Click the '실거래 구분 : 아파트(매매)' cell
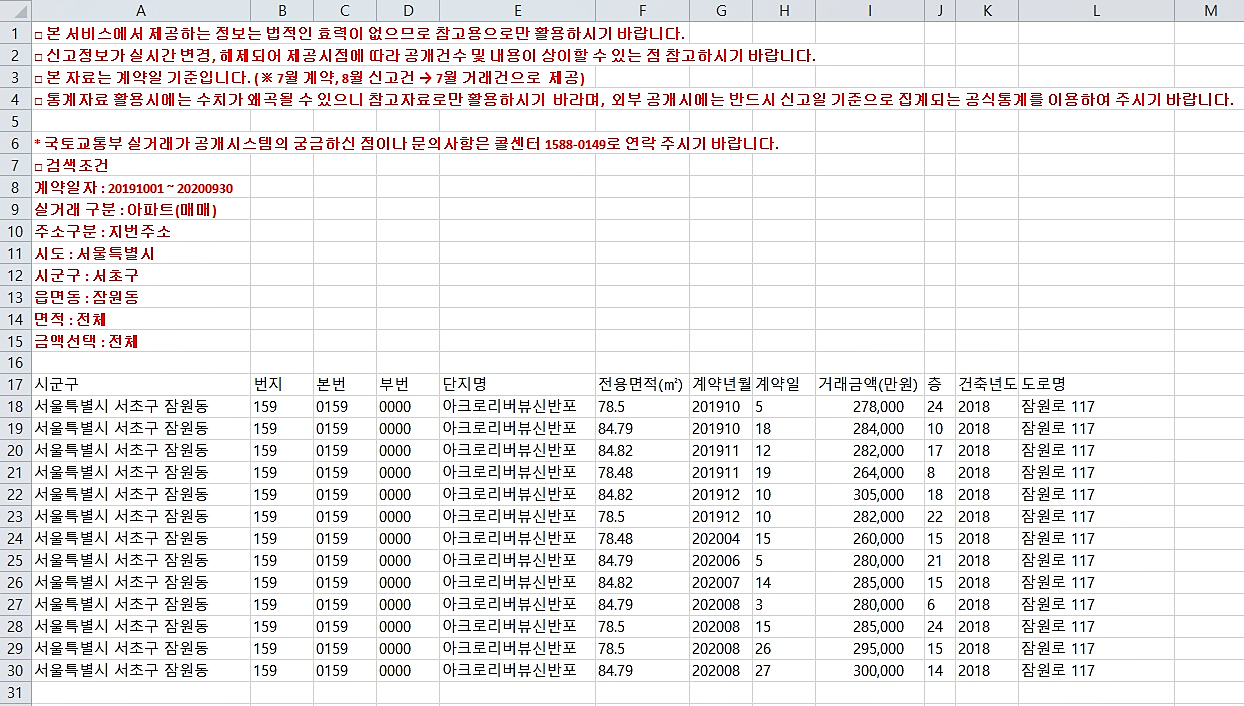 pos(140,209)
